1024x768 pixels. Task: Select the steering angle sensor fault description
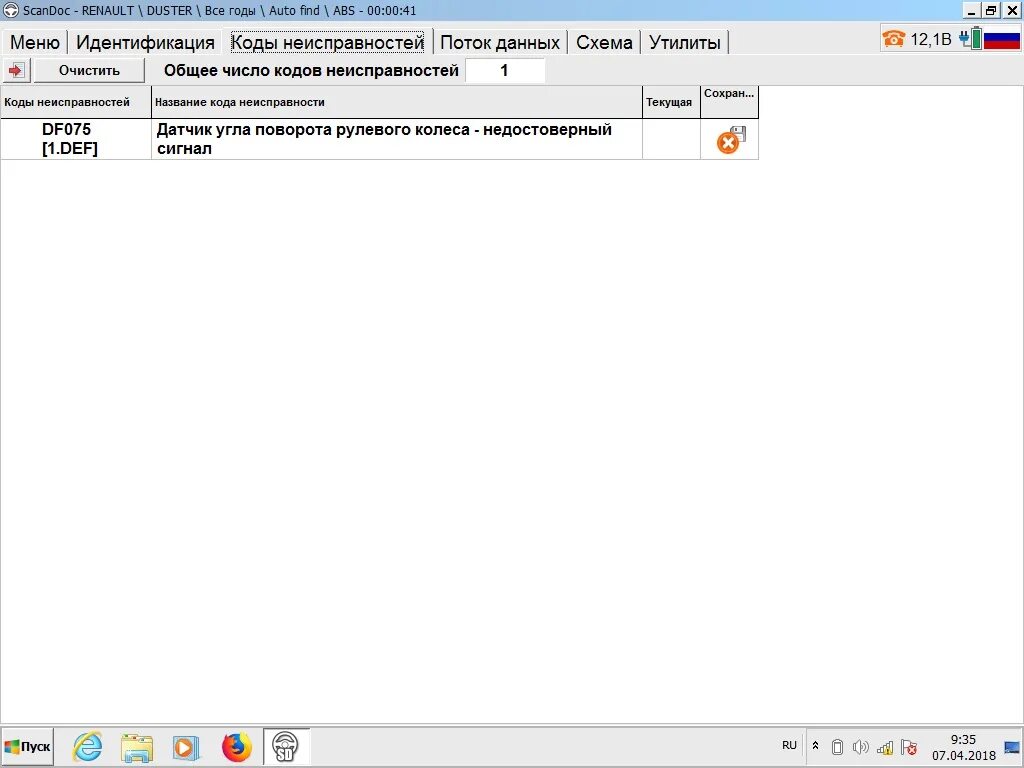pyautogui.click(x=396, y=139)
